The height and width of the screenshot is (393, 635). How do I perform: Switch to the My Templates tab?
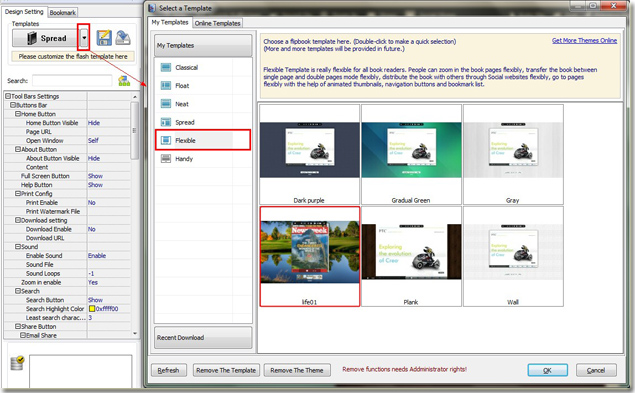[x=170, y=22]
